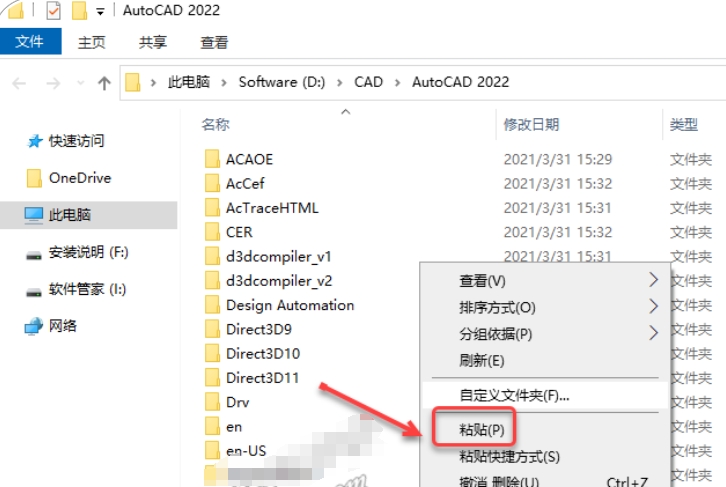The height and width of the screenshot is (487, 726).
Task: Select 网络 in the navigation pane
Action: (63, 326)
